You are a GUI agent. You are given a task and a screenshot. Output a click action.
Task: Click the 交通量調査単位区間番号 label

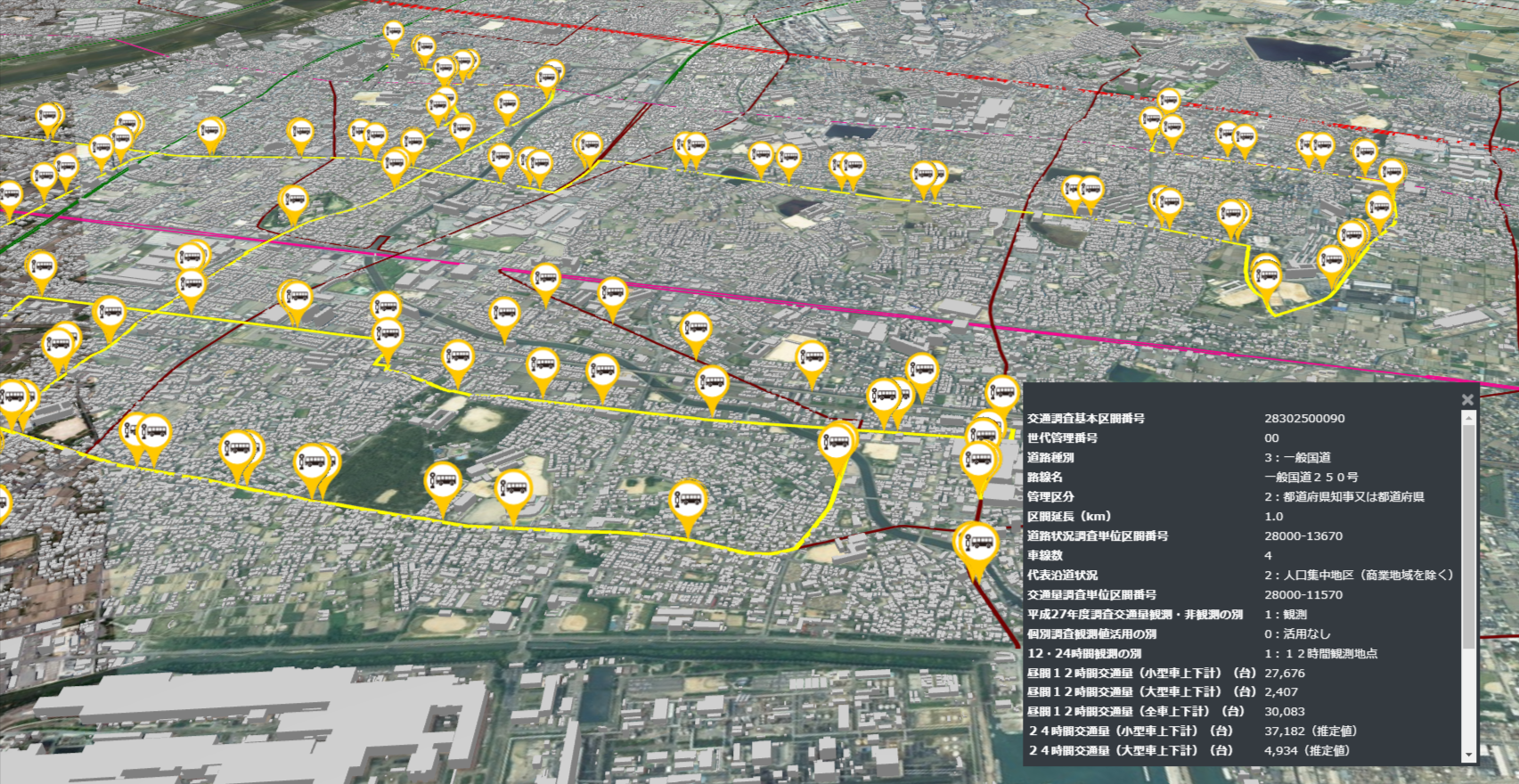pos(1092,594)
